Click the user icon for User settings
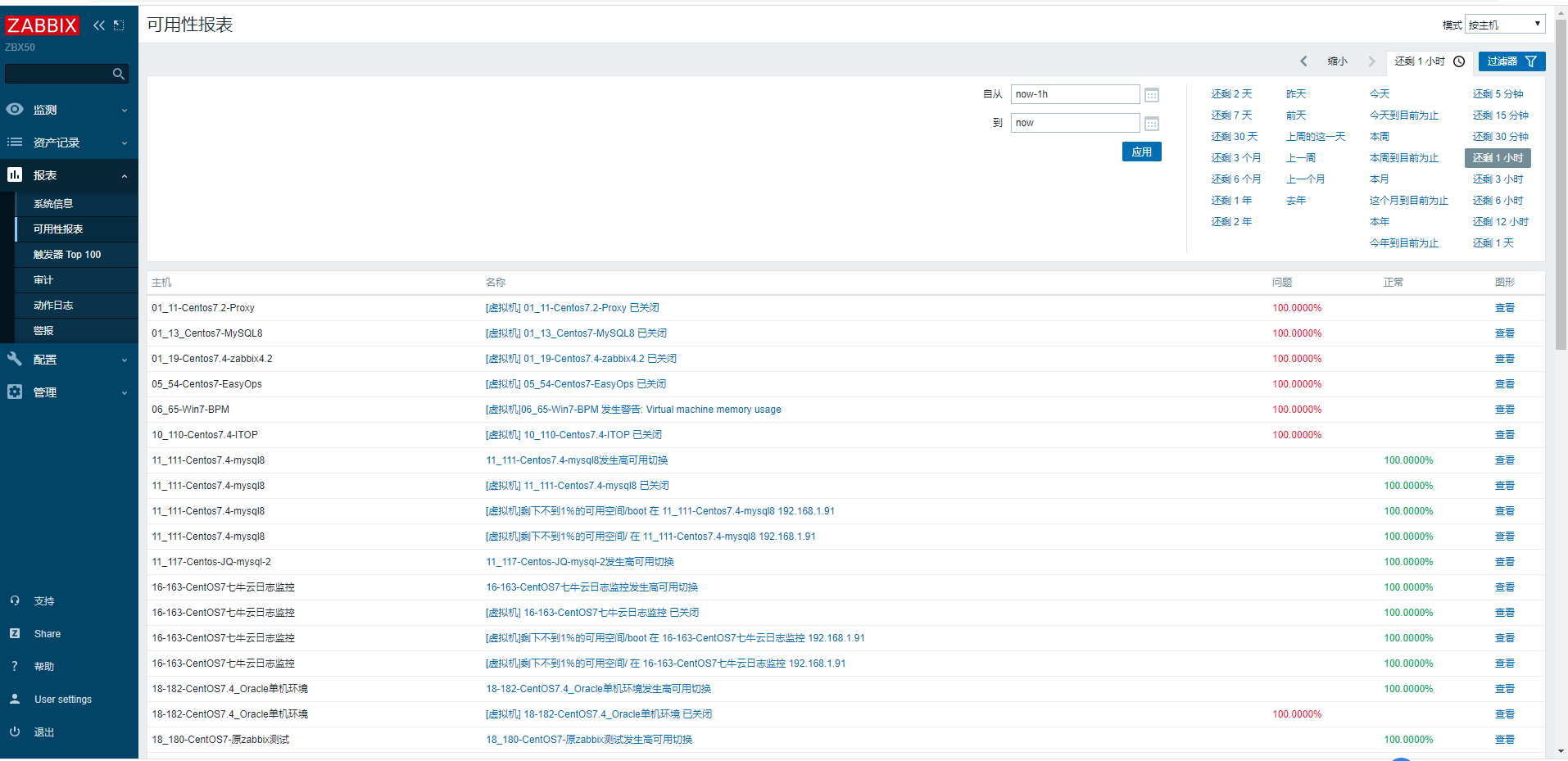This screenshot has height=761, width=1568. click(x=15, y=699)
